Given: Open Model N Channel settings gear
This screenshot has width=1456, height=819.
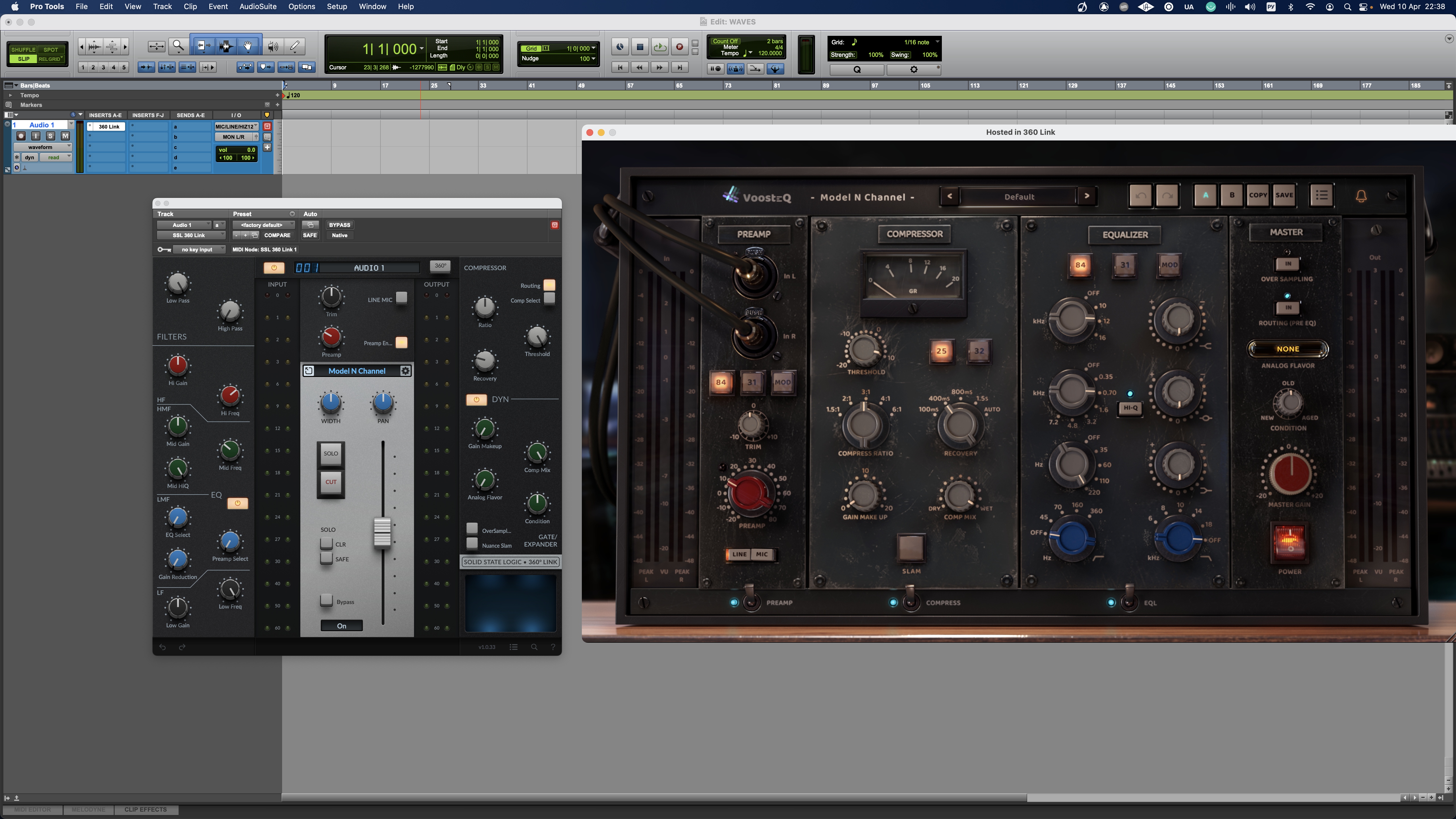Looking at the screenshot, I should [x=405, y=371].
